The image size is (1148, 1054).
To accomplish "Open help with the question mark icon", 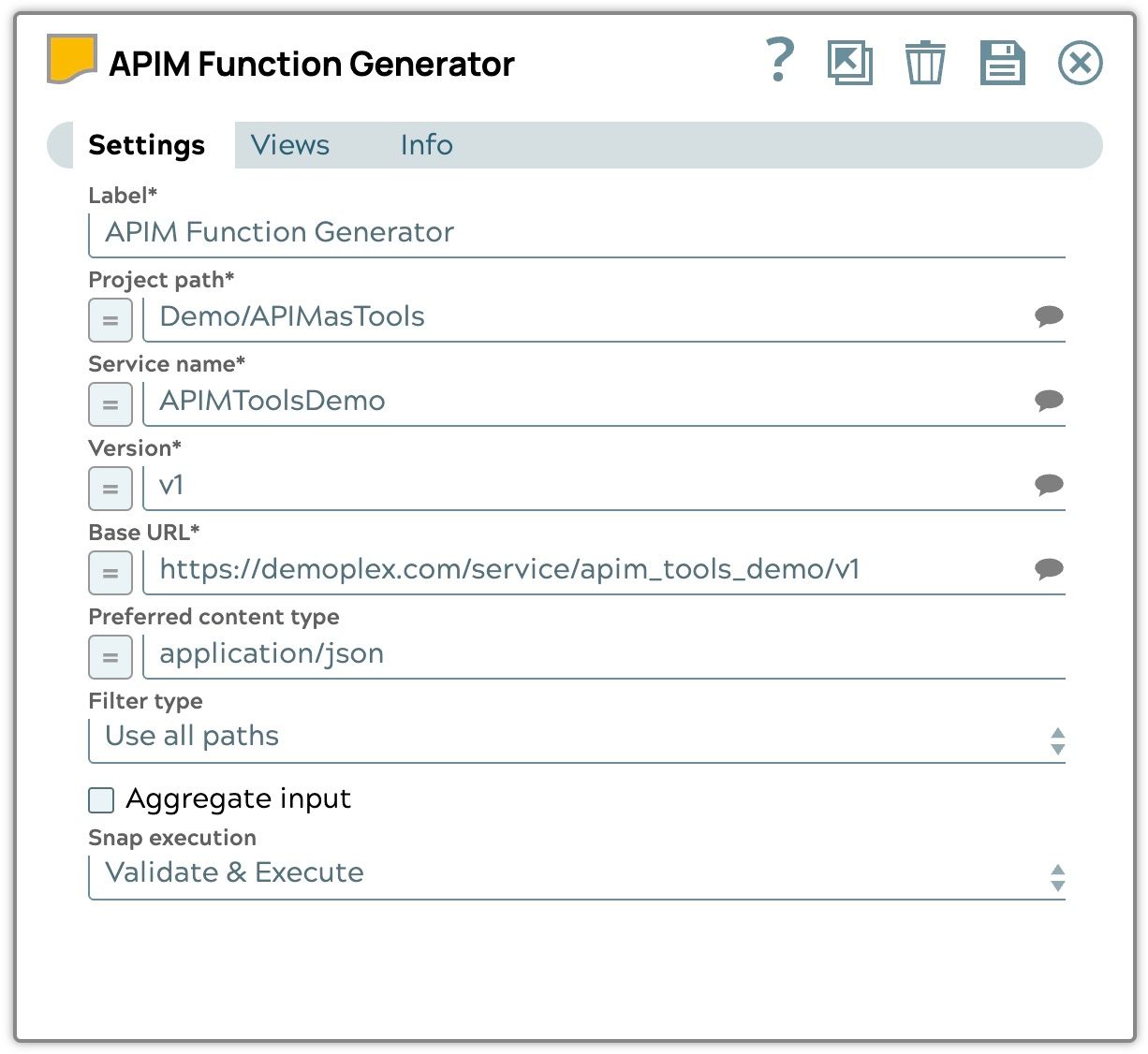I will [779, 61].
